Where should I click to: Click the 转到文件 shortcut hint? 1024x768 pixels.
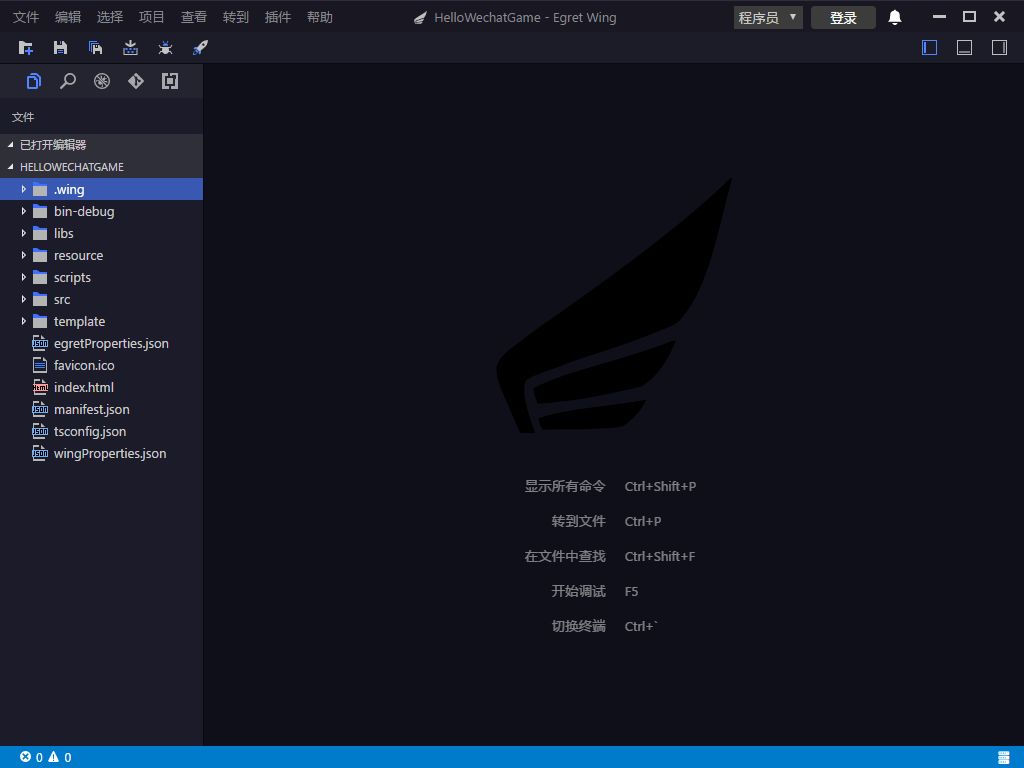pyautogui.click(x=579, y=521)
